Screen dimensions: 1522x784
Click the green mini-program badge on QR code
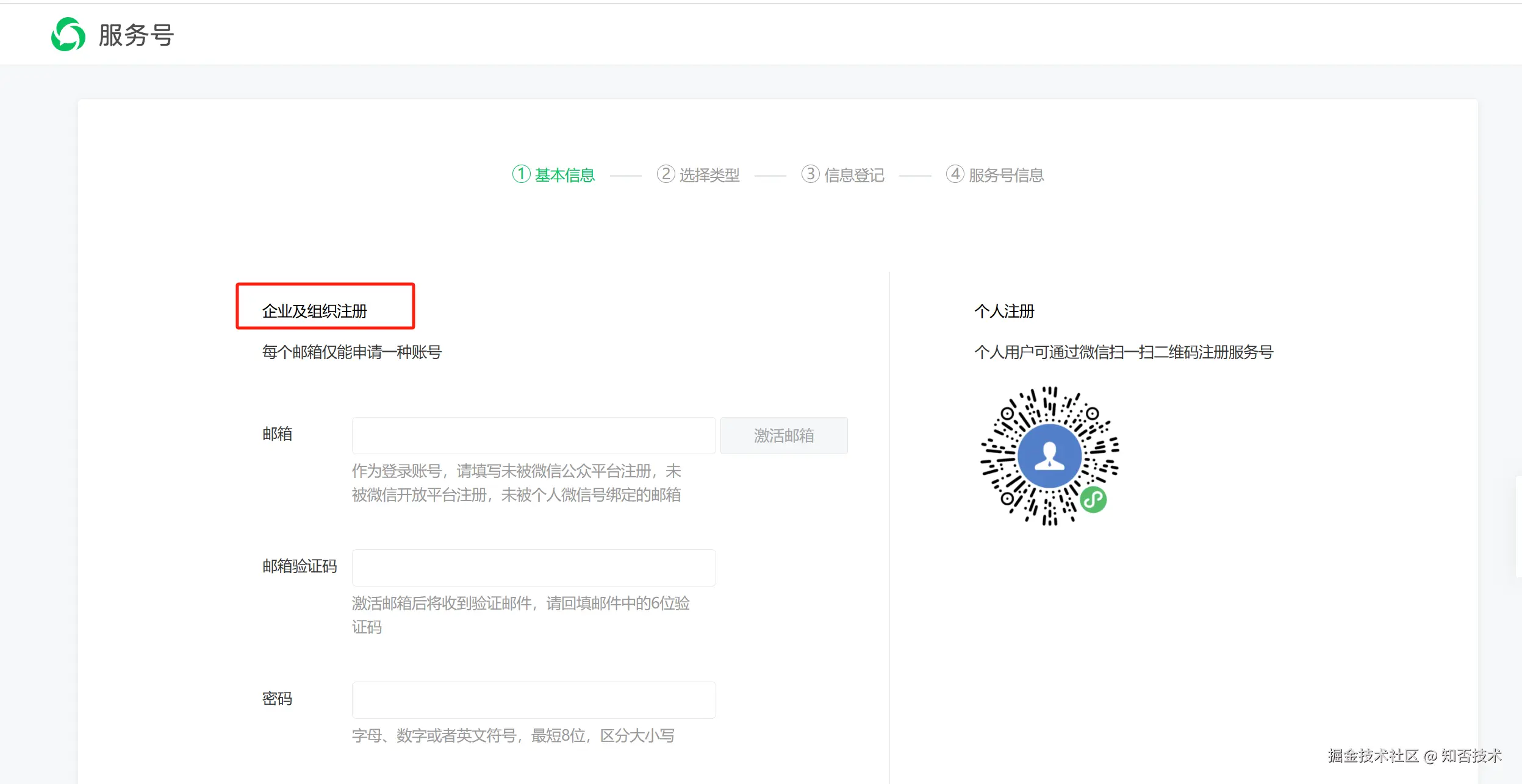[x=1093, y=501]
